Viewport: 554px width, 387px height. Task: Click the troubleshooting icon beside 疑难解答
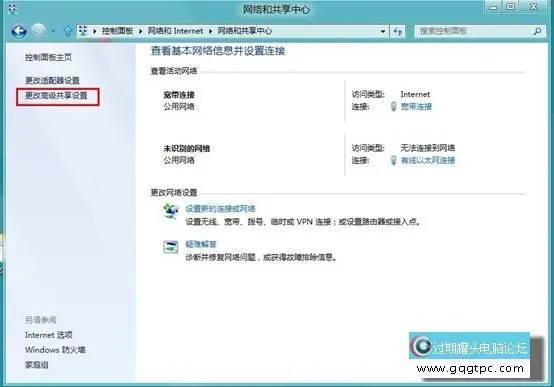[x=171, y=247]
